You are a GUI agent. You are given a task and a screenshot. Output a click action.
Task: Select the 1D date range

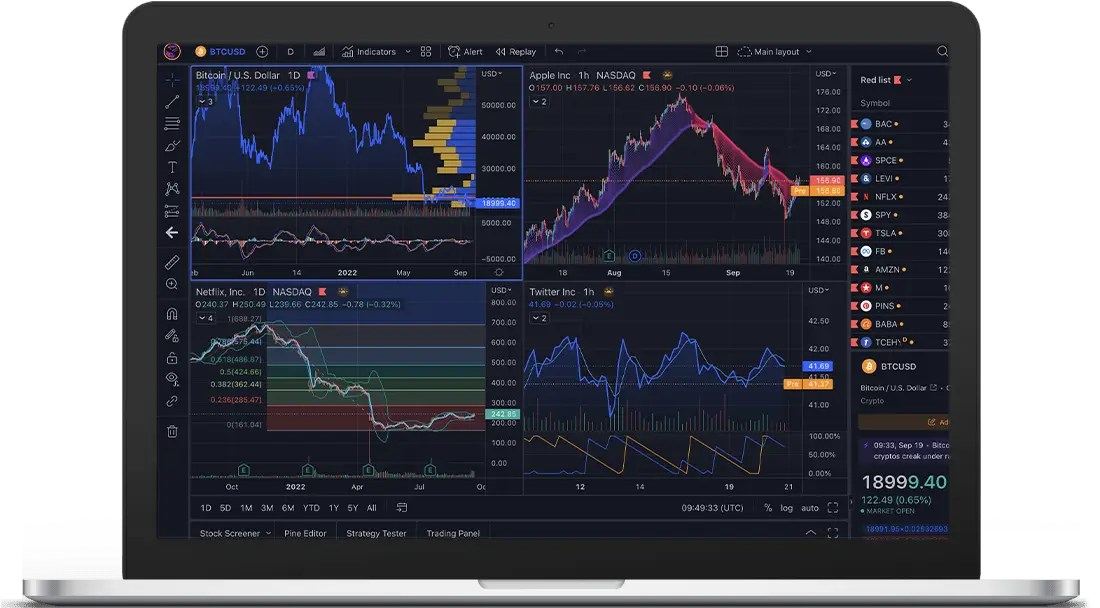[x=206, y=508]
